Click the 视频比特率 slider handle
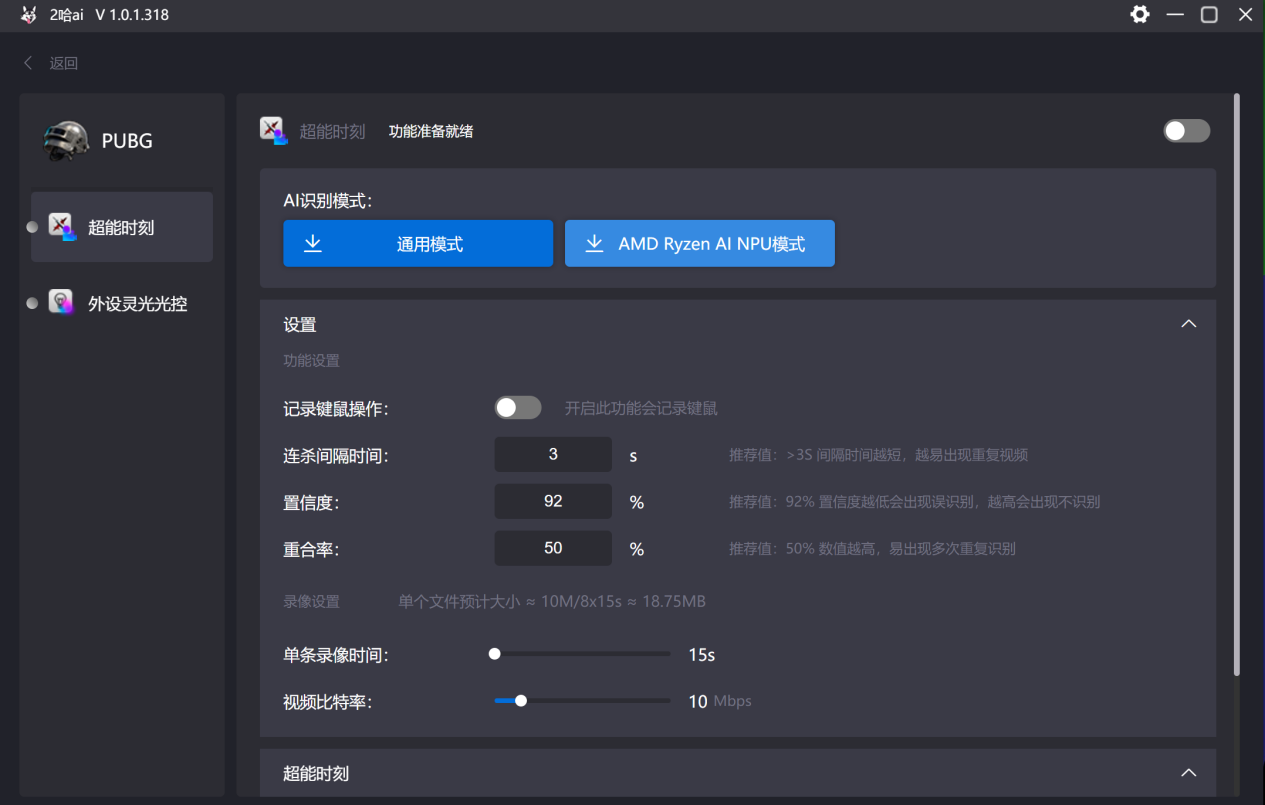 tap(521, 701)
